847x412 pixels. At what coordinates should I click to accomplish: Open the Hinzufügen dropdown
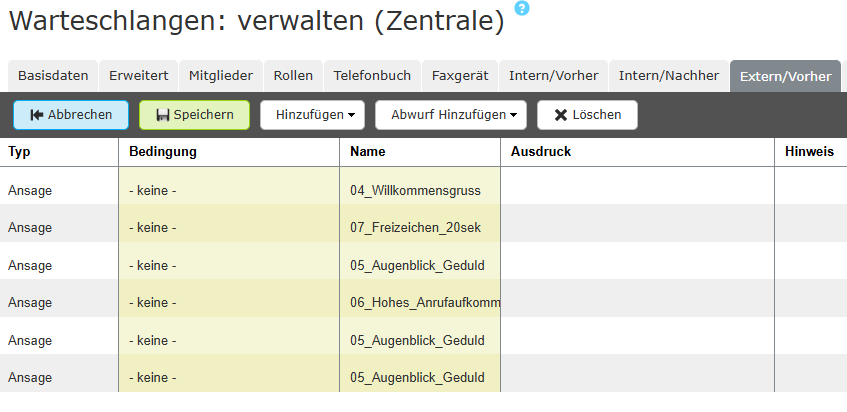312,115
